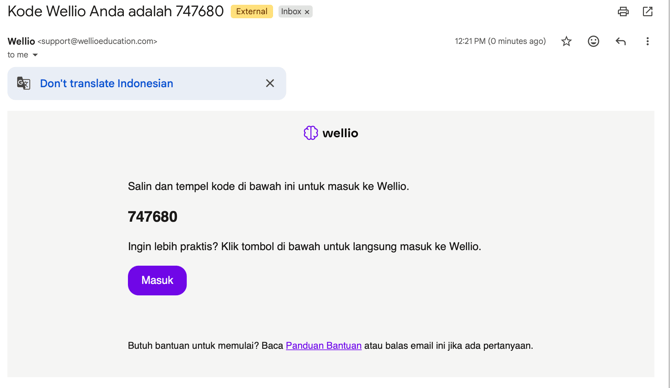Add emoji reaction to the email
The width and height of the screenshot is (670, 388).
click(593, 41)
